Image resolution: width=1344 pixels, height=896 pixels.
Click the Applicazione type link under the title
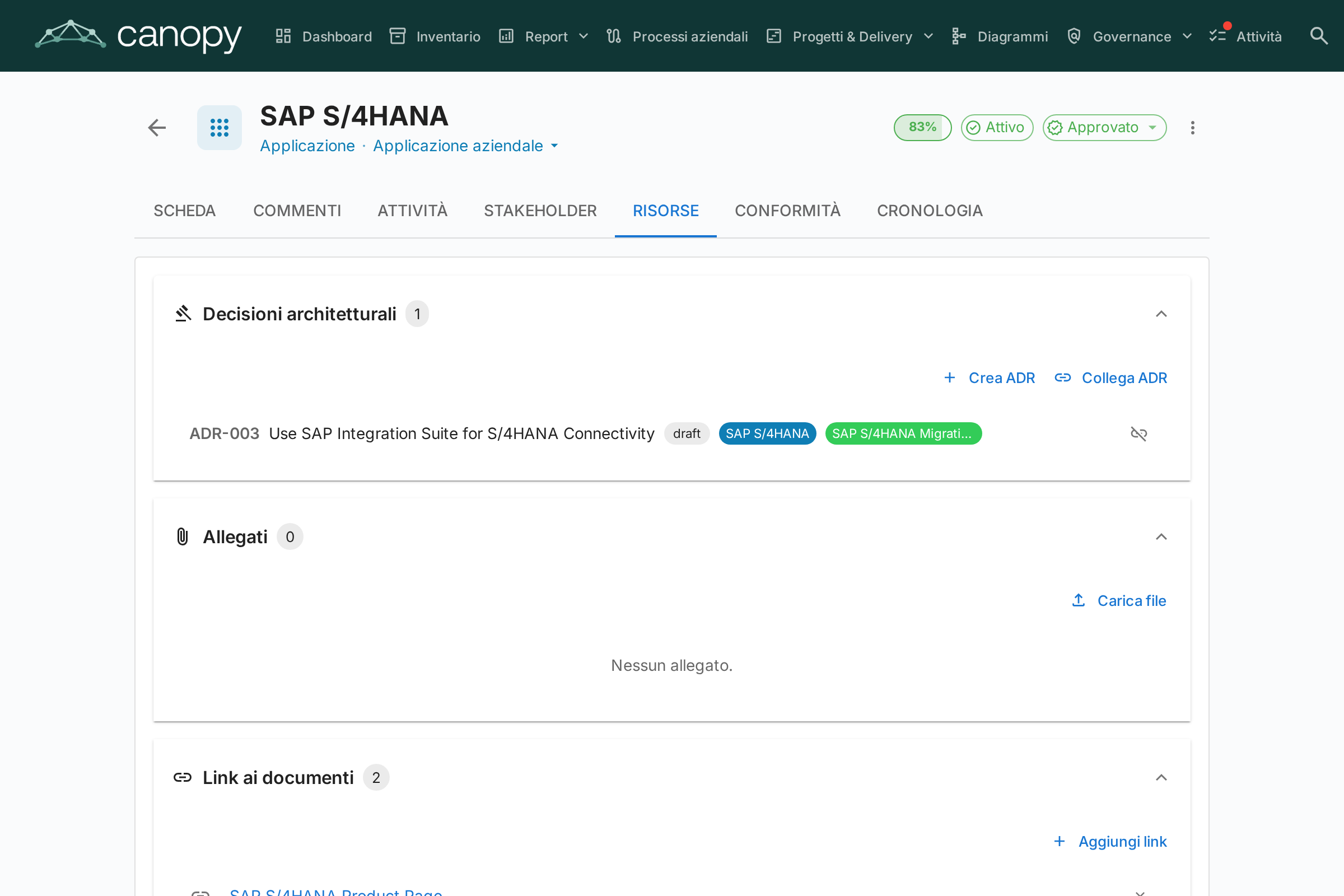pyautogui.click(x=307, y=146)
